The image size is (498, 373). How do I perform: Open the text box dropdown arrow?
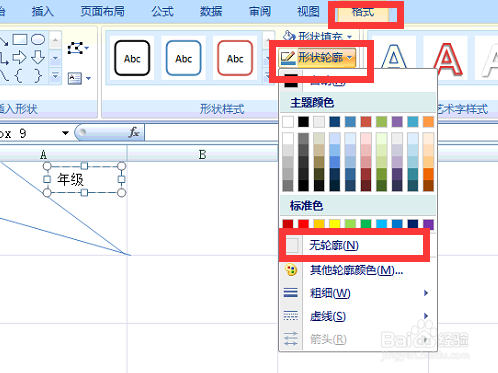click(88, 78)
